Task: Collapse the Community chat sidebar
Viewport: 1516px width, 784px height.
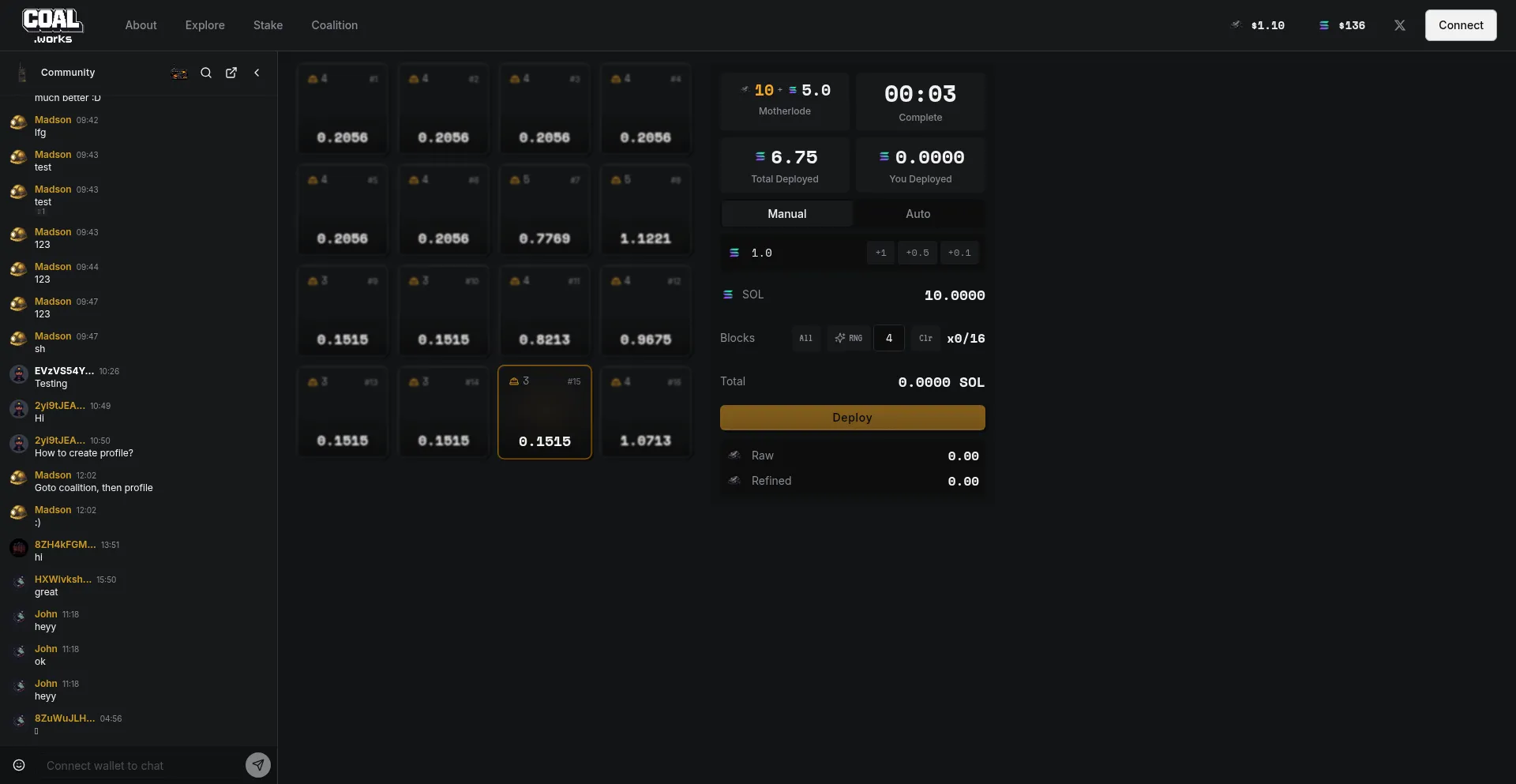Action: pos(257,73)
